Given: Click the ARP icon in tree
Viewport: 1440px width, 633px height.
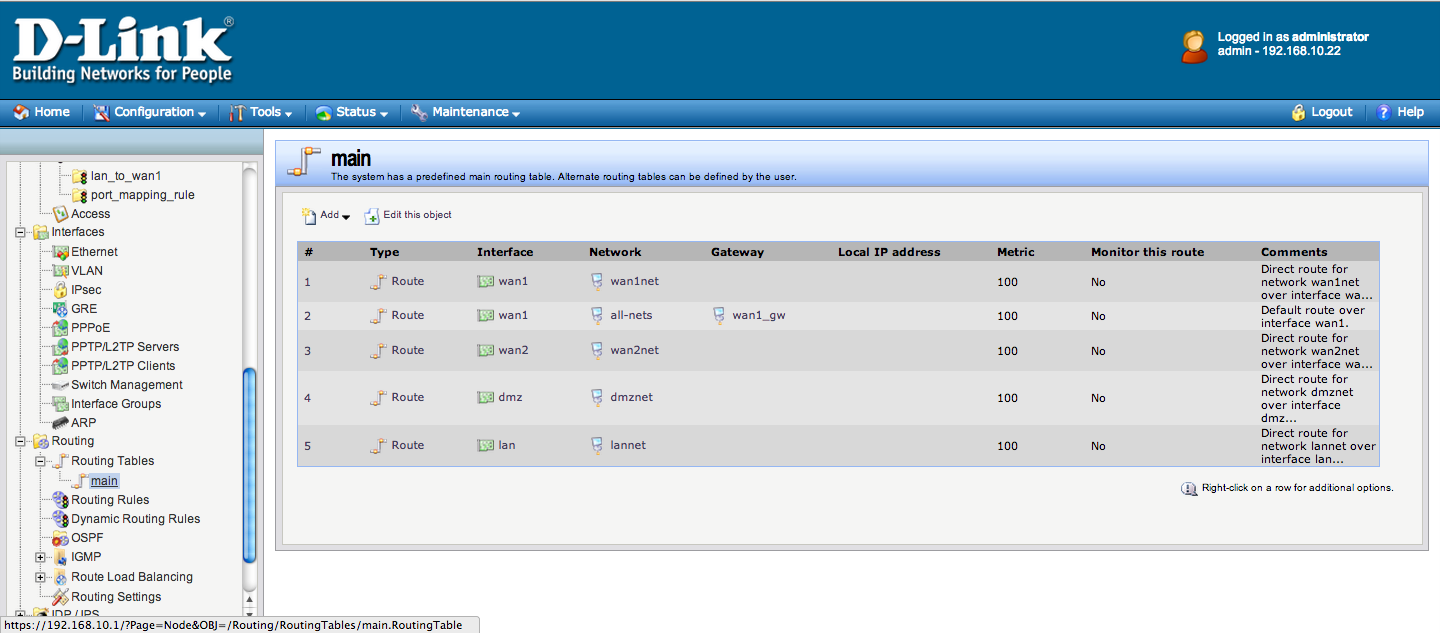Looking at the screenshot, I should click(x=60, y=423).
